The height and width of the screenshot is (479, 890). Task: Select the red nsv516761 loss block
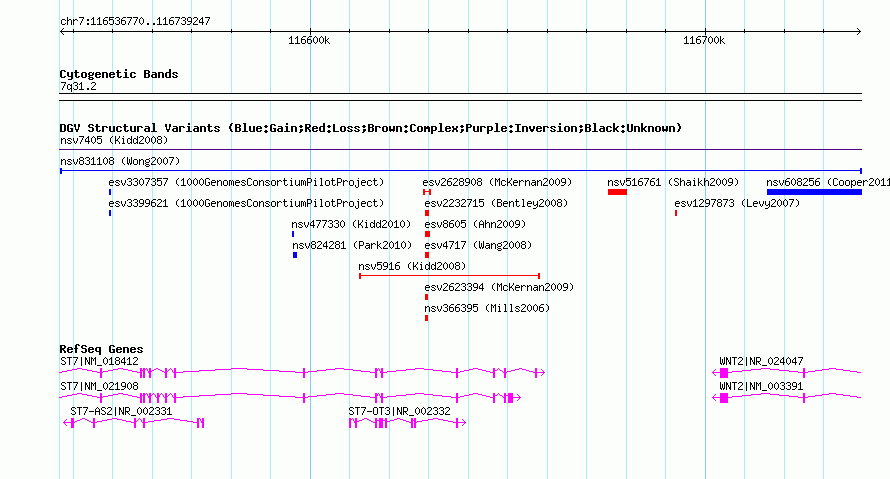point(617,192)
